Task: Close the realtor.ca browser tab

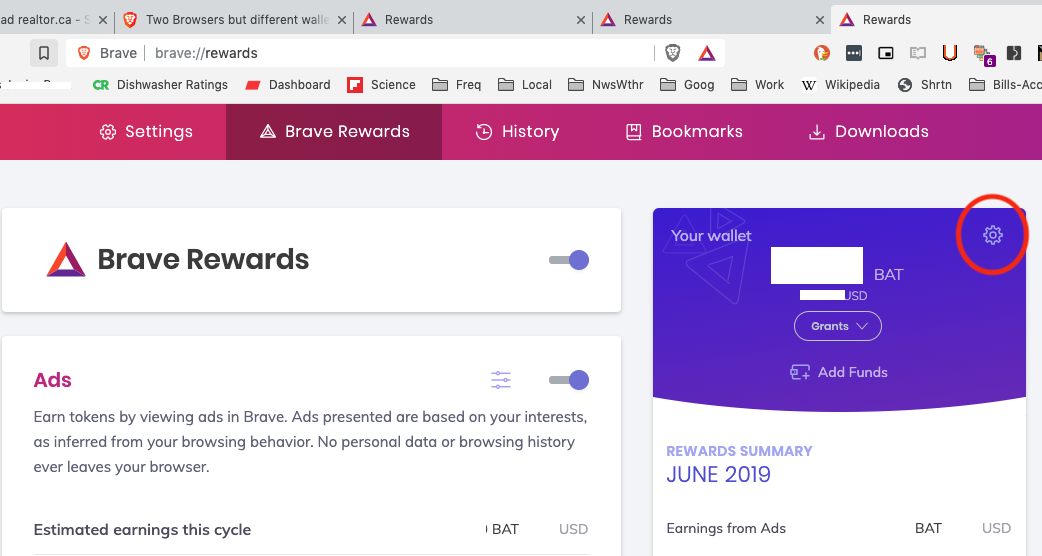Action: 103,20
